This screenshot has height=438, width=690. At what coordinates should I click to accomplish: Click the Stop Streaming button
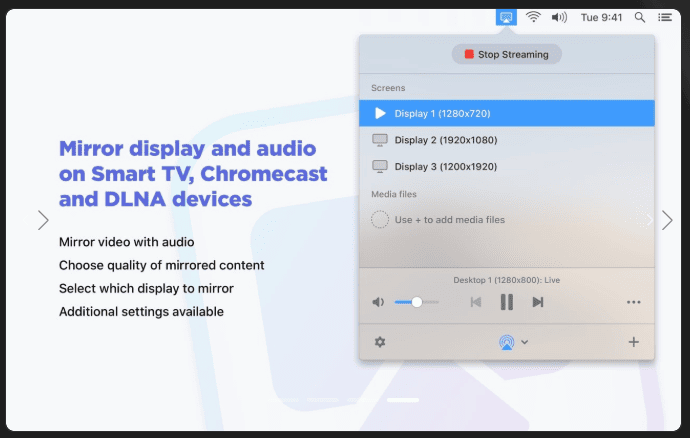[506, 55]
